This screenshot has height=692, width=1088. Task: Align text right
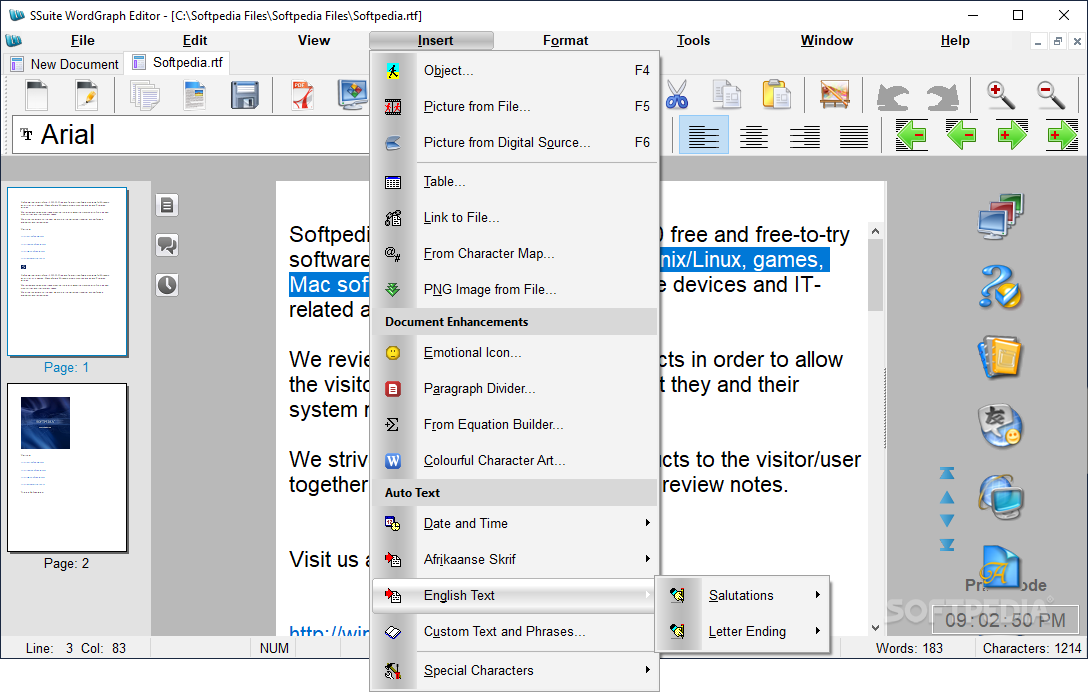(x=805, y=137)
